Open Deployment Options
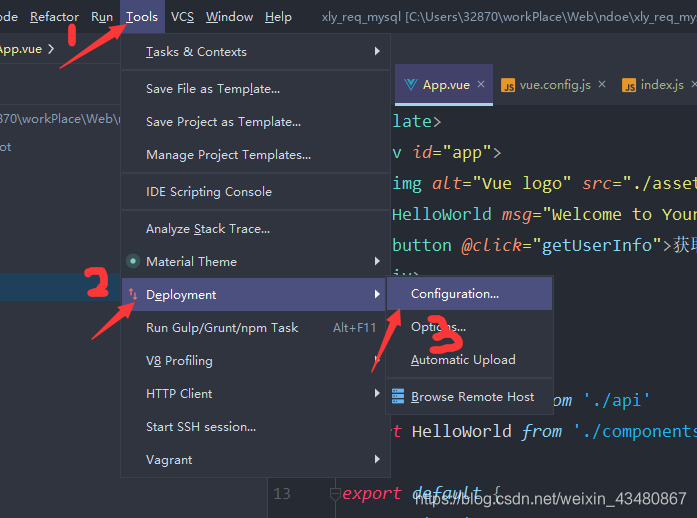The height and width of the screenshot is (518, 697). (469, 327)
